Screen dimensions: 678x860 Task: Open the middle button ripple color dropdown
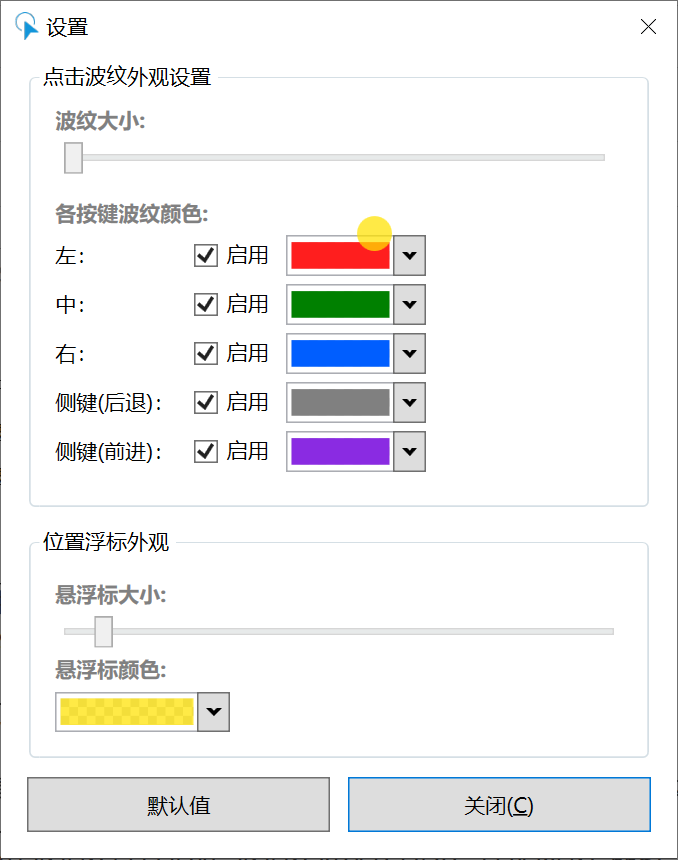click(408, 304)
